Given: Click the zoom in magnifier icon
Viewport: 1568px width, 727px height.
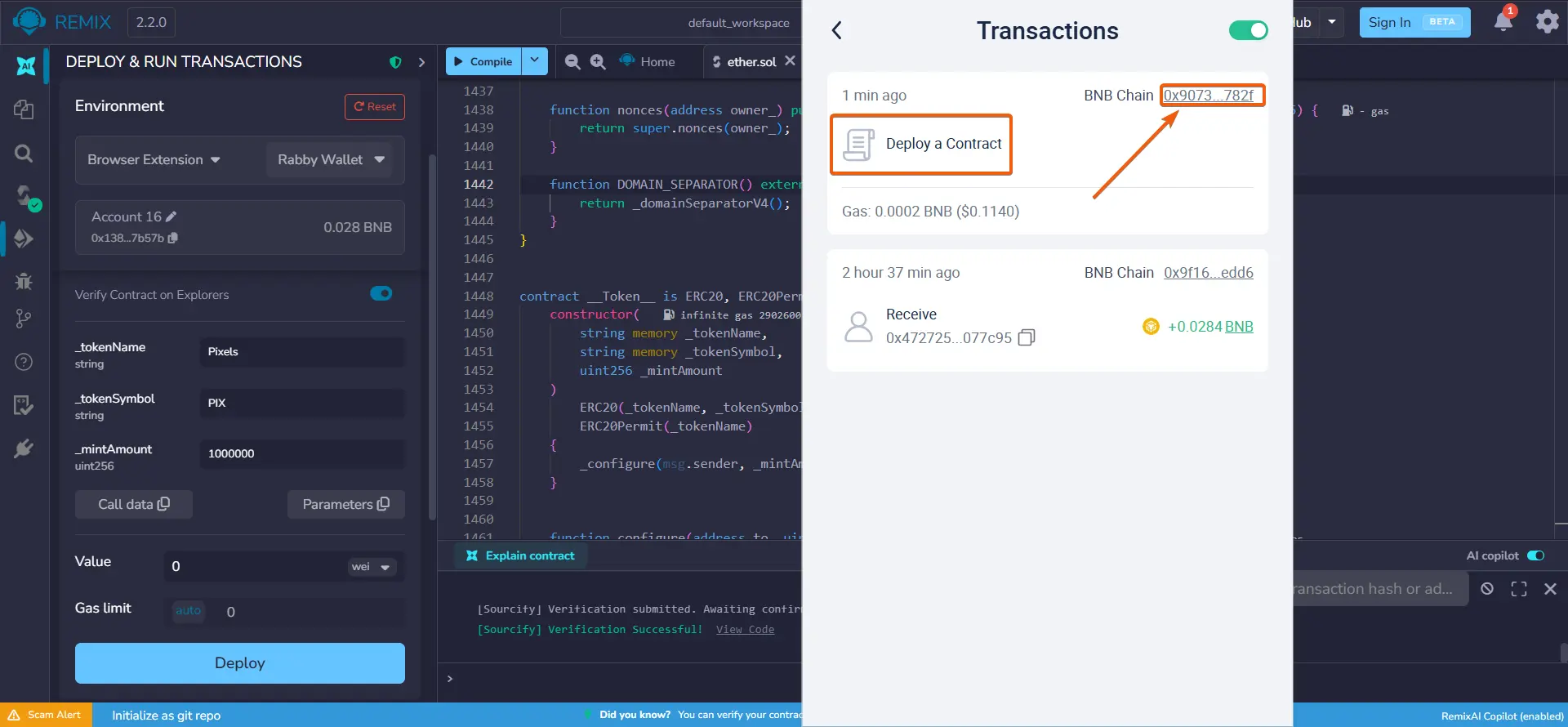Looking at the screenshot, I should point(598,61).
